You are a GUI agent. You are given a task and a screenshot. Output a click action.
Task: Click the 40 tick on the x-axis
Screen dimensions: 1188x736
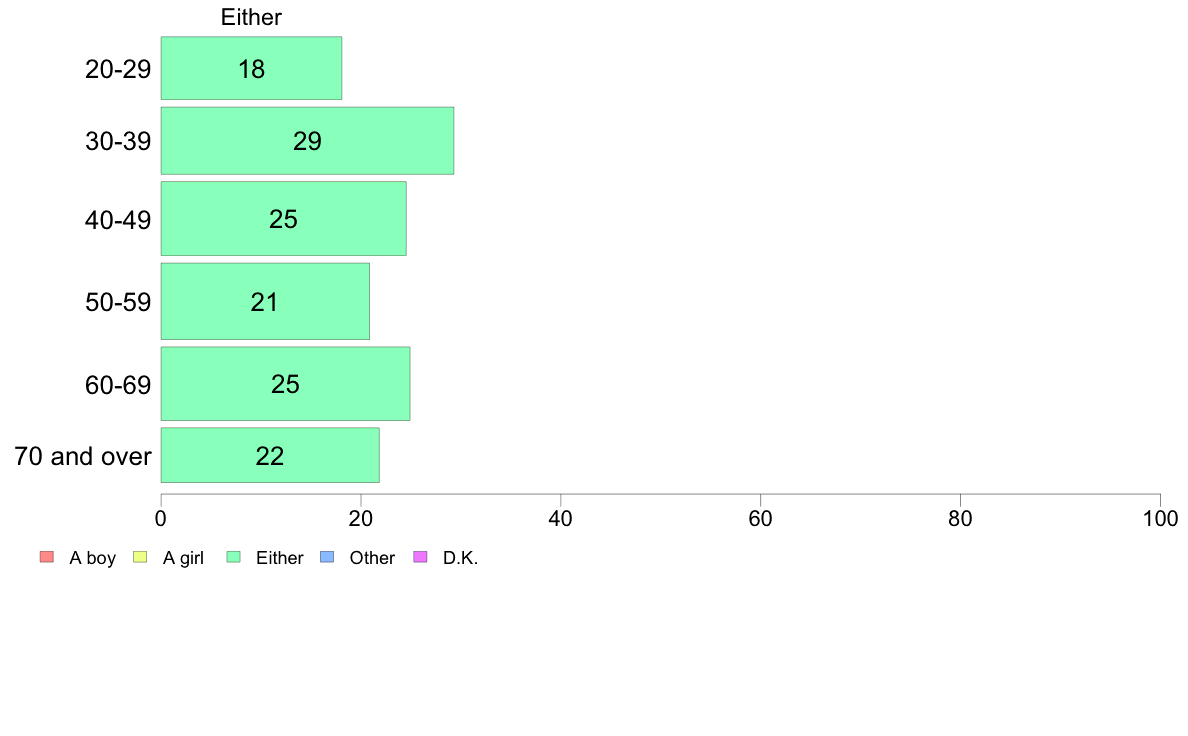click(561, 518)
